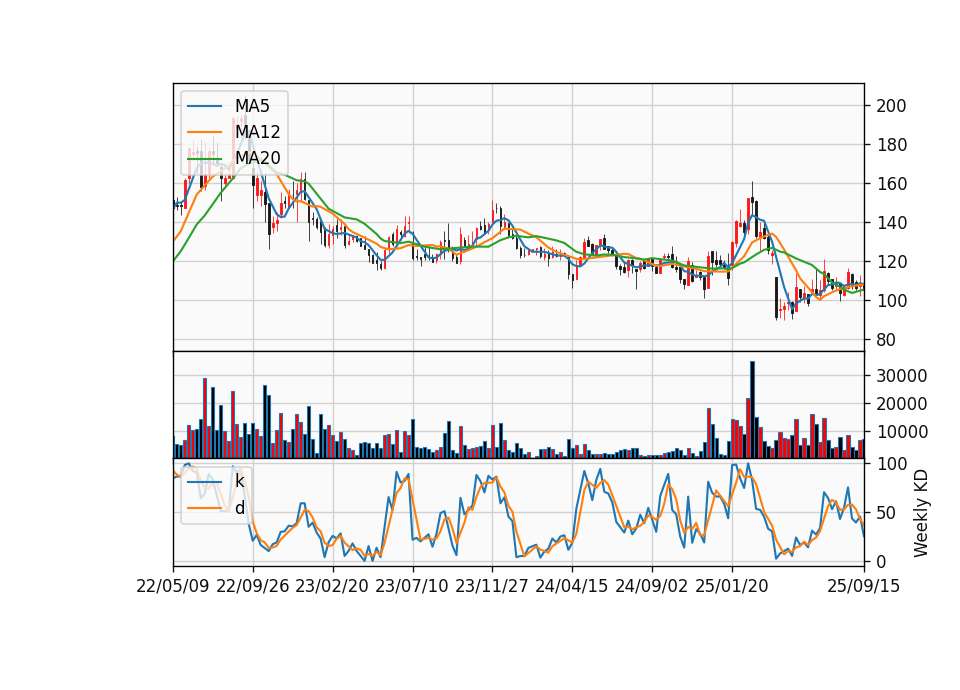Click KD axis value 0
This screenshot has height=690, width=960.
point(881,561)
